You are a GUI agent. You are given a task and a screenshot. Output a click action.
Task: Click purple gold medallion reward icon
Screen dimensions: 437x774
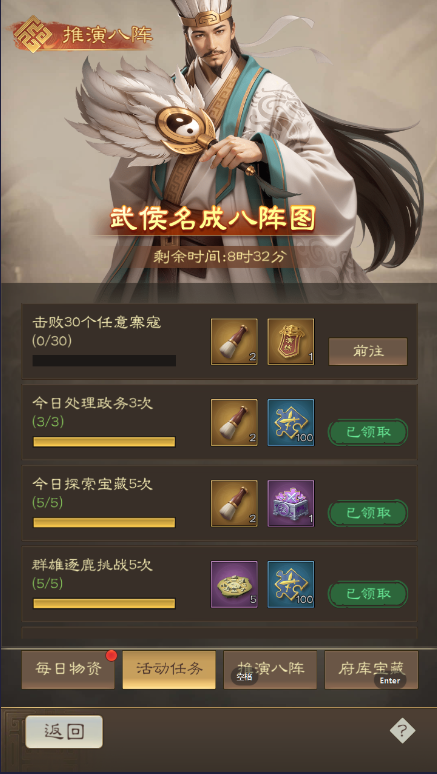click(234, 584)
